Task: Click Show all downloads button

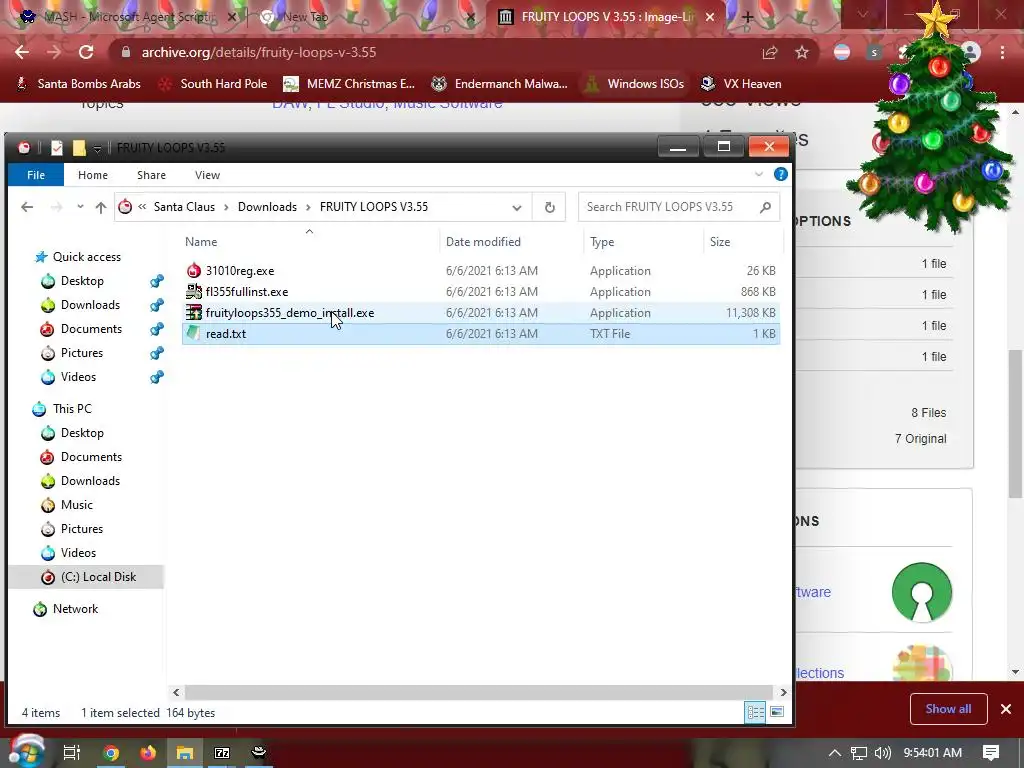Action: [x=948, y=709]
